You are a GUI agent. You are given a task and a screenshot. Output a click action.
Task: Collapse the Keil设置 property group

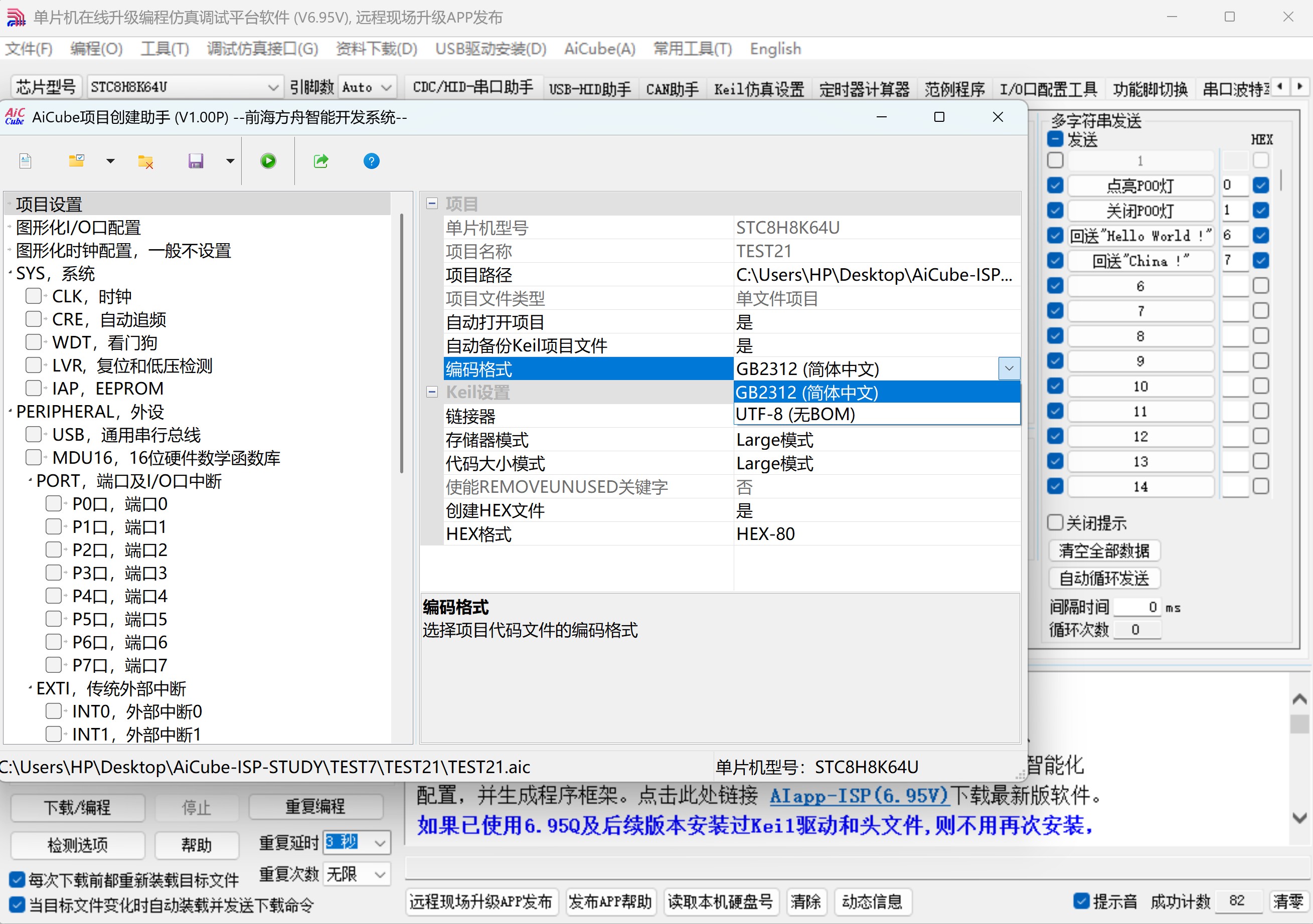click(432, 392)
